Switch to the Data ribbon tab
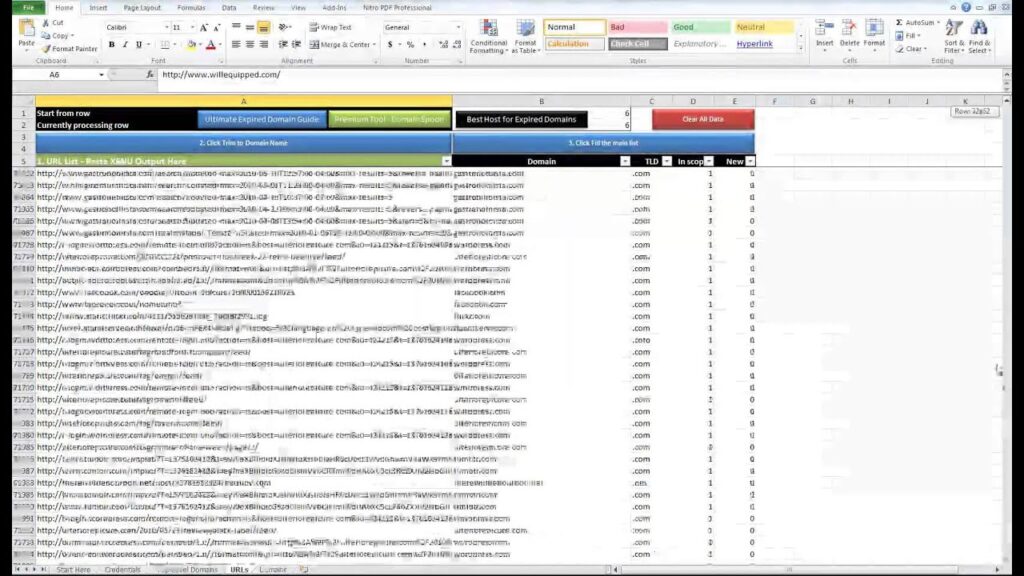 (x=229, y=8)
